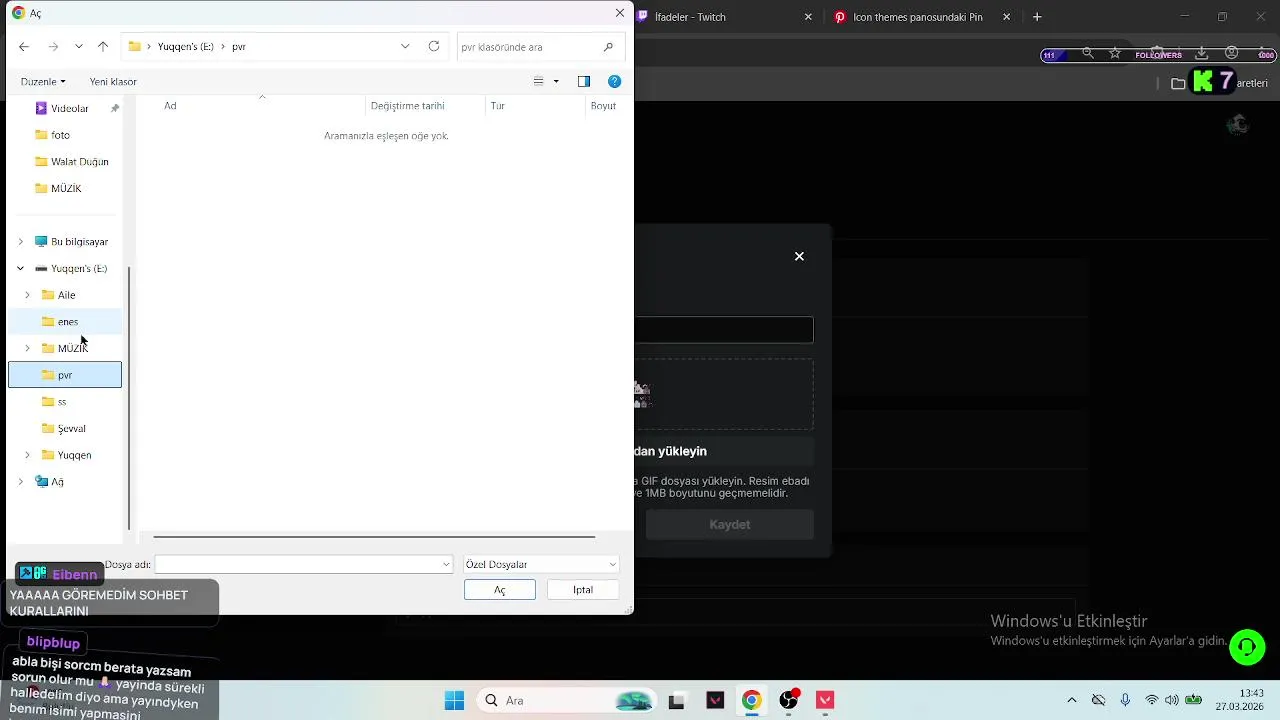Switch to Icon themes Pinterest tab
The image size is (1280, 720).
pyautogui.click(x=918, y=17)
